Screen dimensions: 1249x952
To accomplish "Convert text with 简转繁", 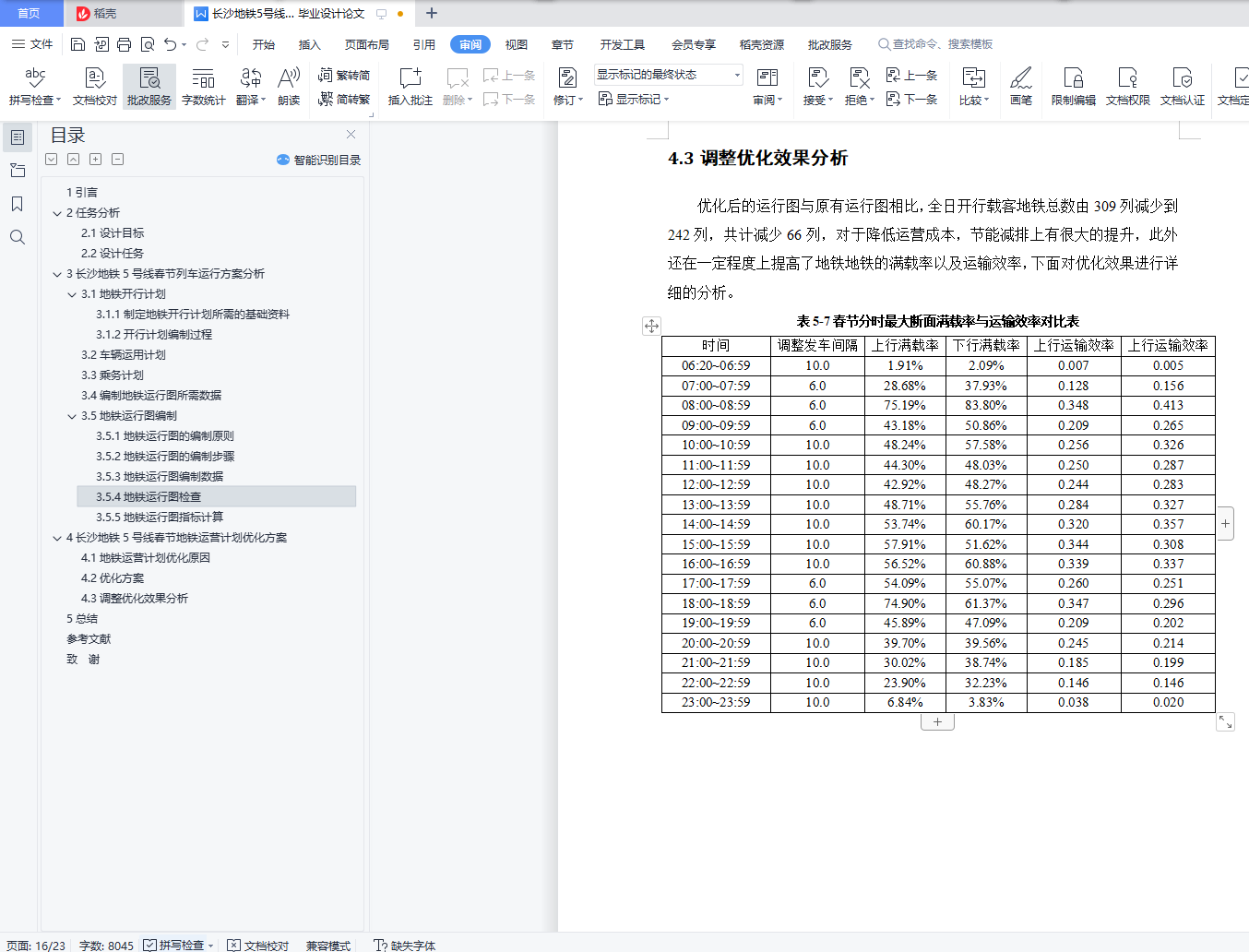I will pos(344,99).
